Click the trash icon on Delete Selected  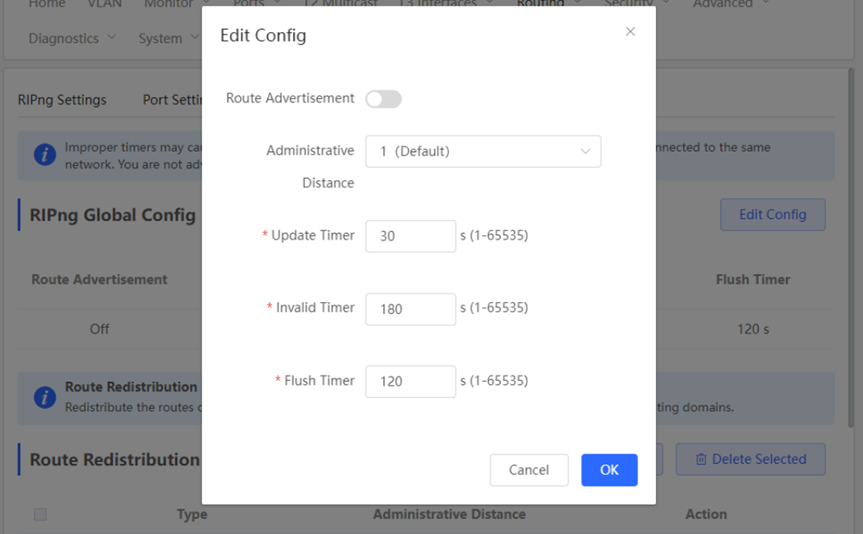701,459
